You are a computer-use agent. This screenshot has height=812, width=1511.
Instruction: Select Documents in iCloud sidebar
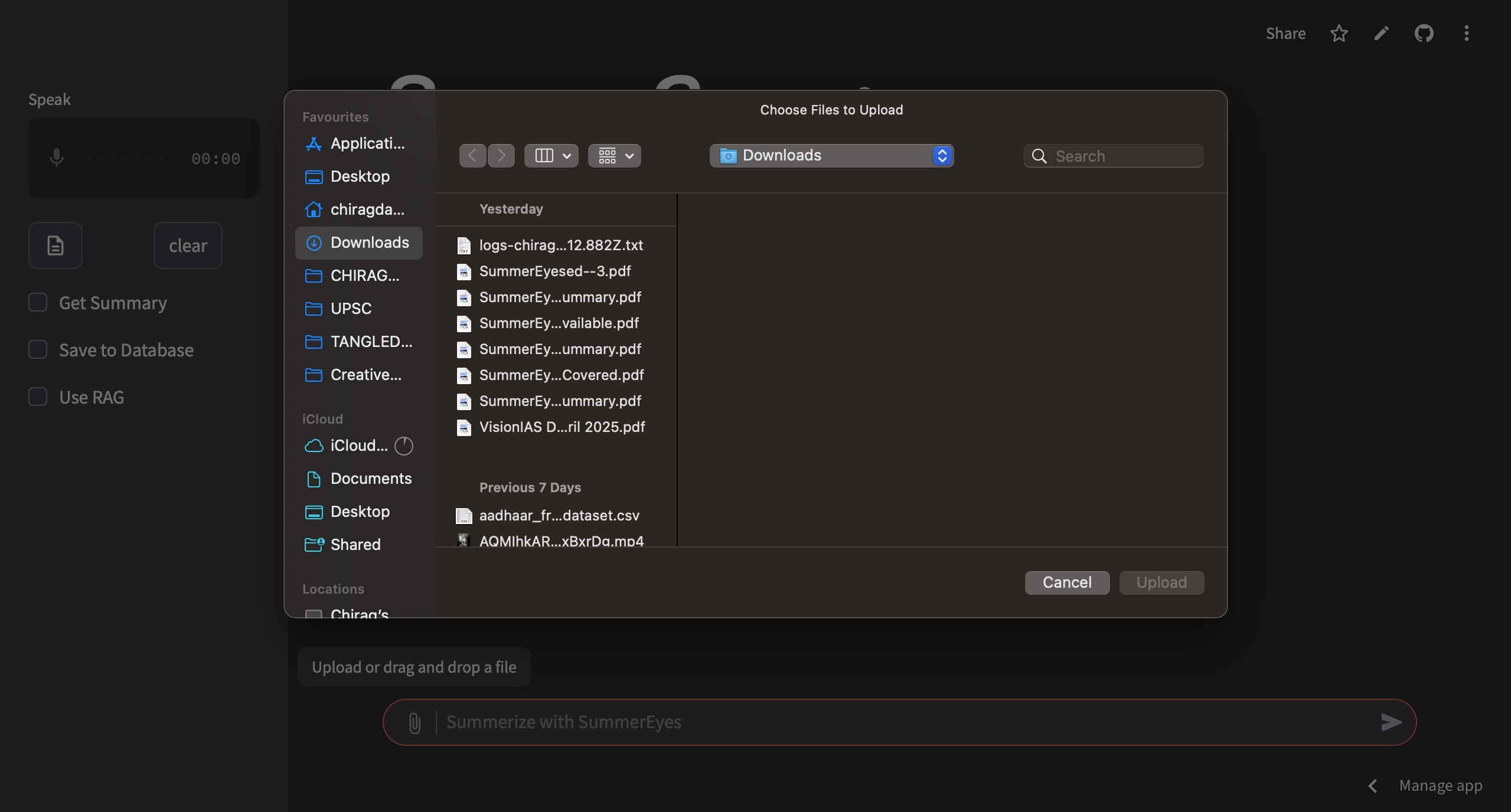(x=370, y=479)
